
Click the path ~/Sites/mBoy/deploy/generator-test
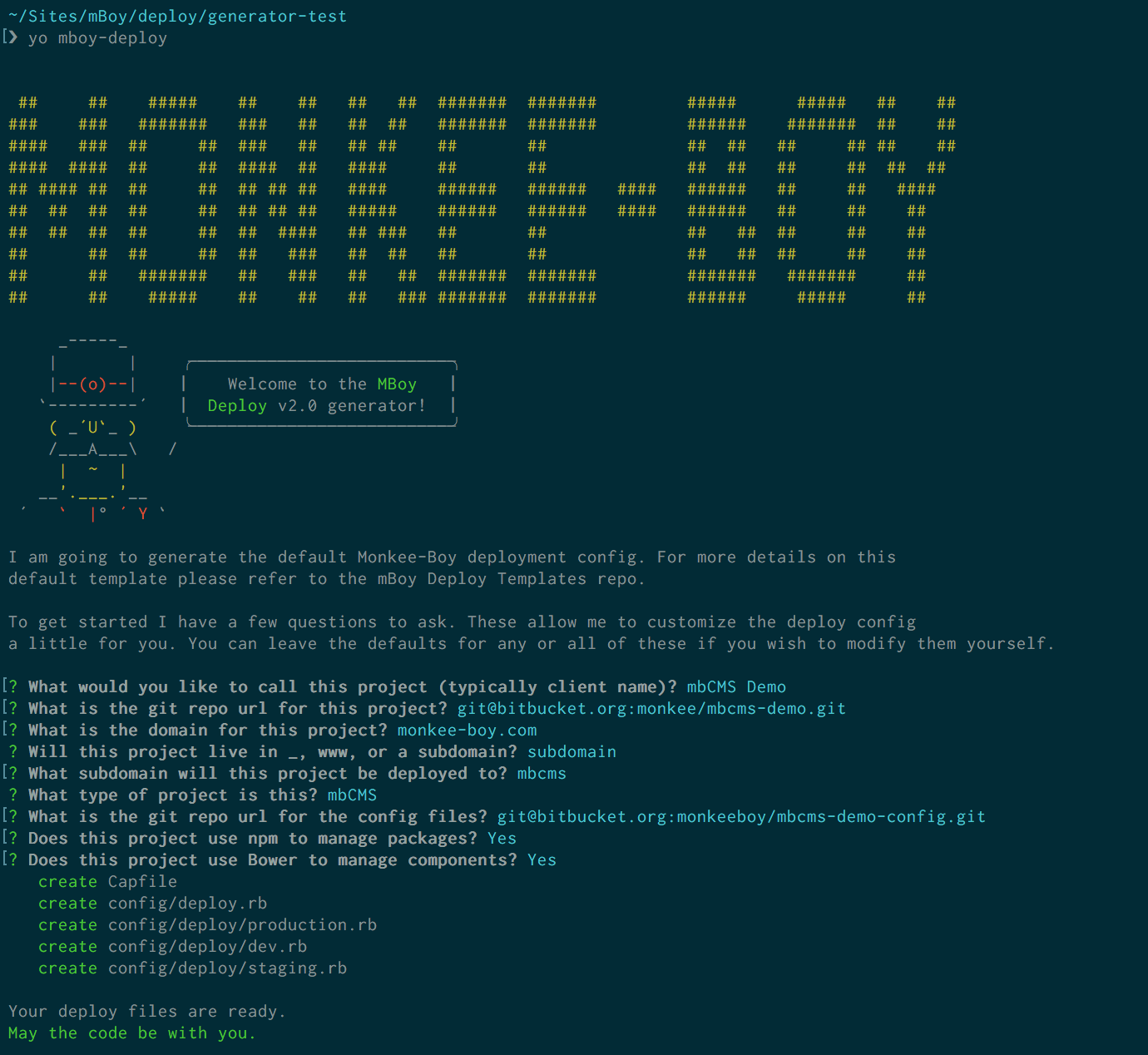[x=177, y=17]
